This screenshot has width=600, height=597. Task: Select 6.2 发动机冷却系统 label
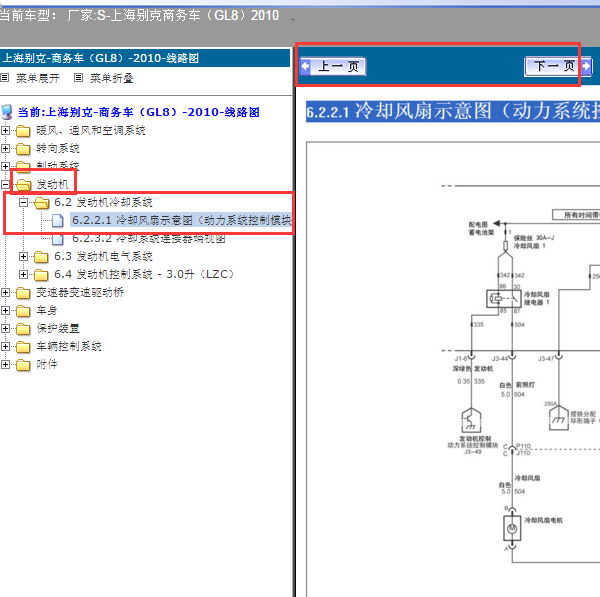click(x=103, y=202)
